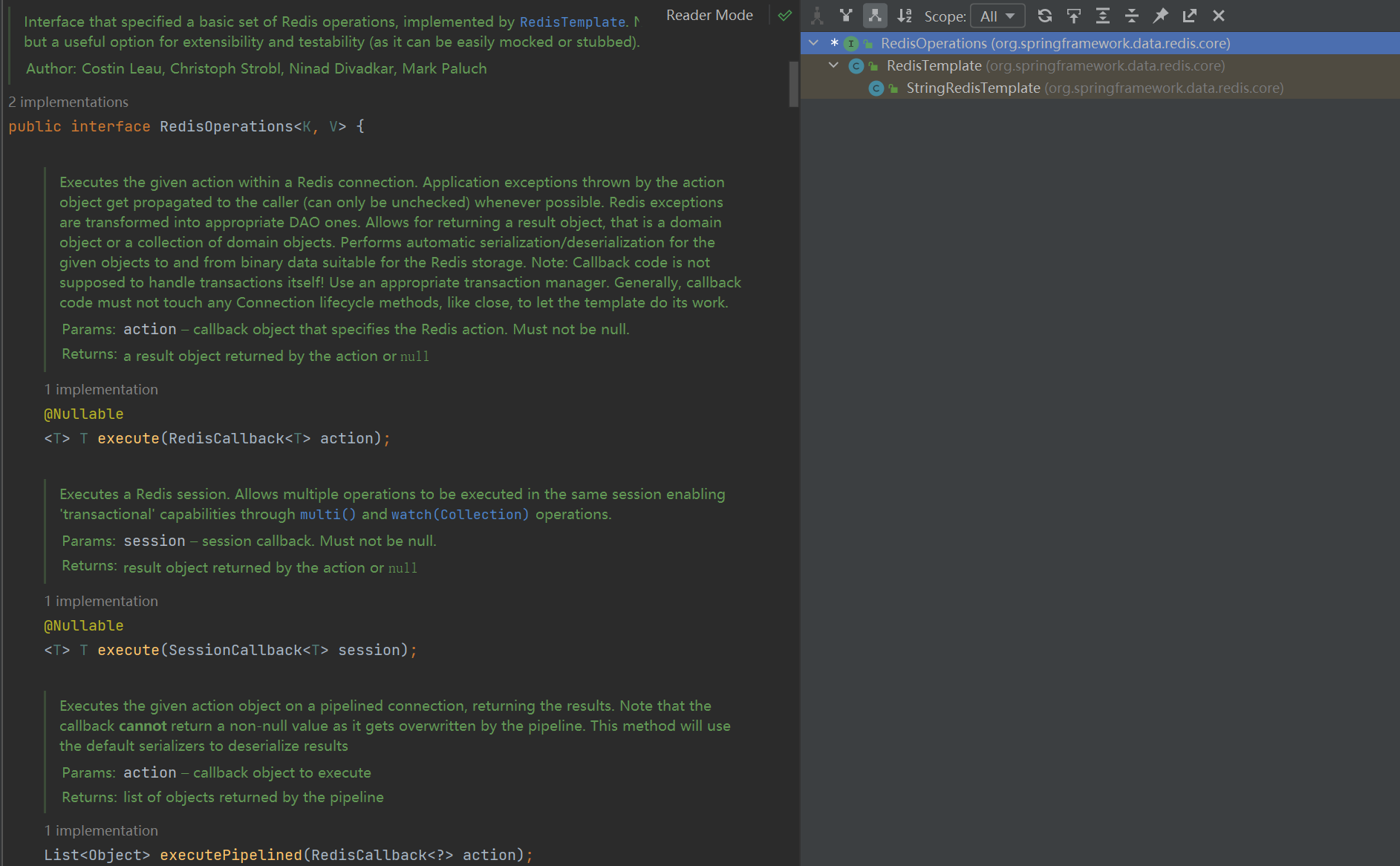Expand all nodes in hierarchy

pos(1103,16)
